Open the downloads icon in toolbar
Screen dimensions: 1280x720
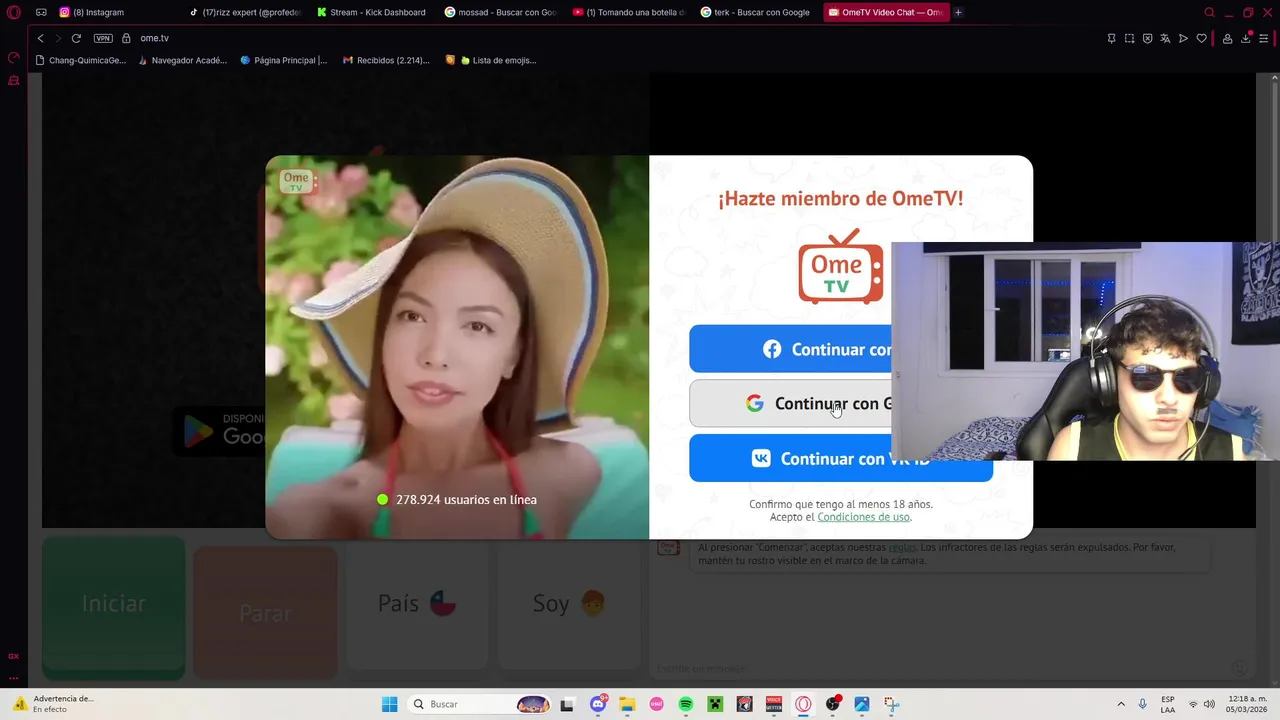pos(1246,38)
